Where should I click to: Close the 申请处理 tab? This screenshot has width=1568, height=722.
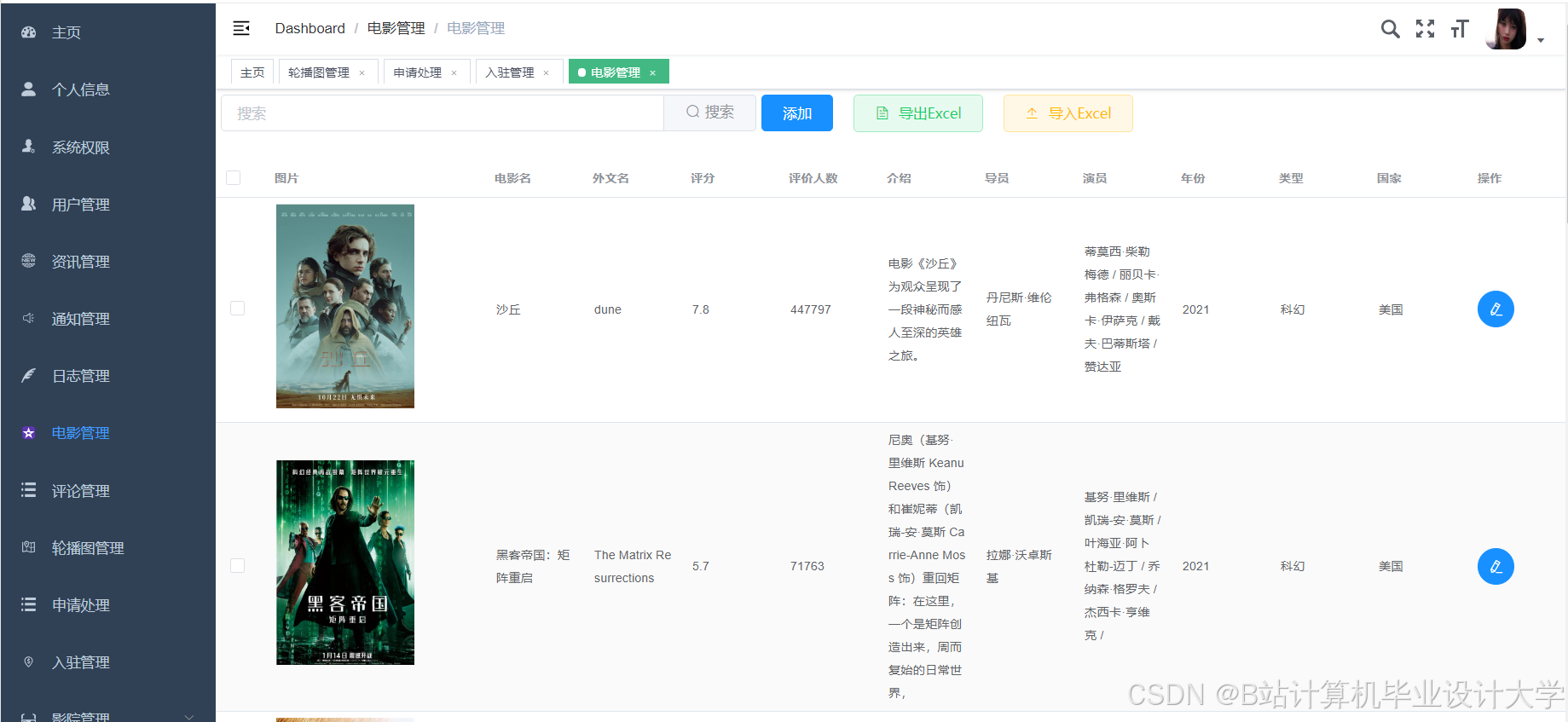454,73
